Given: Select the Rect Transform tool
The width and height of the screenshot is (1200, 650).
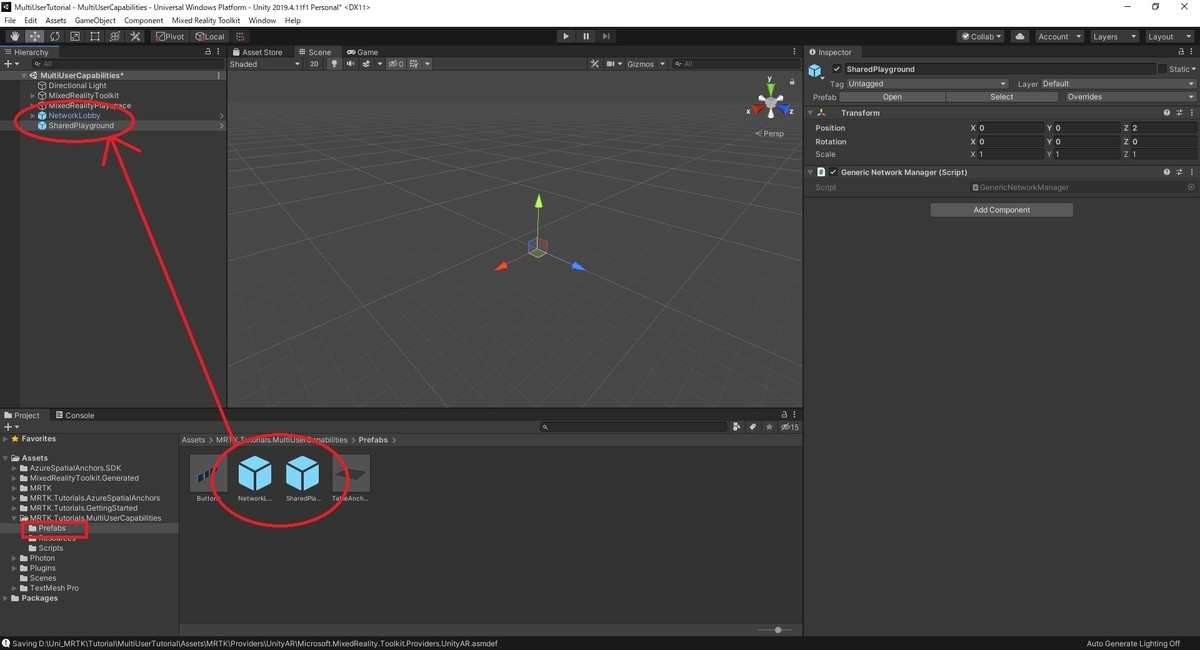Looking at the screenshot, I should (95, 36).
